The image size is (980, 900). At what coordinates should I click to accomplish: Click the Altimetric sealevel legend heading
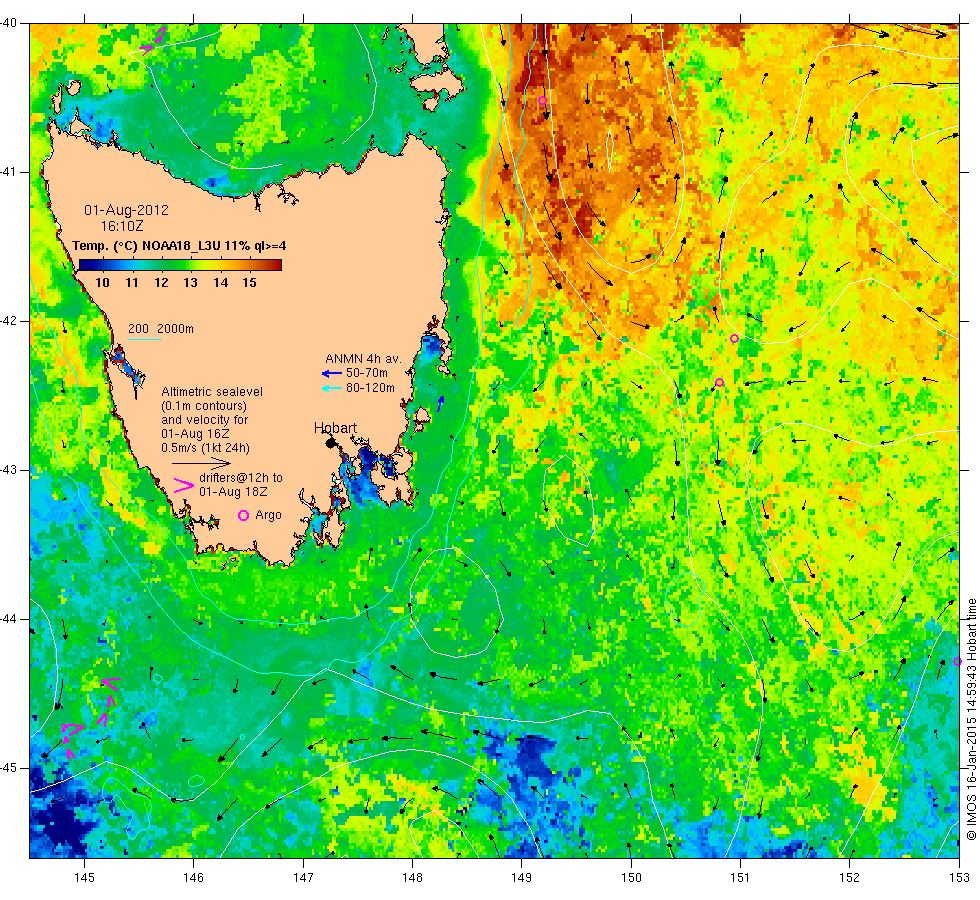click(x=212, y=392)
